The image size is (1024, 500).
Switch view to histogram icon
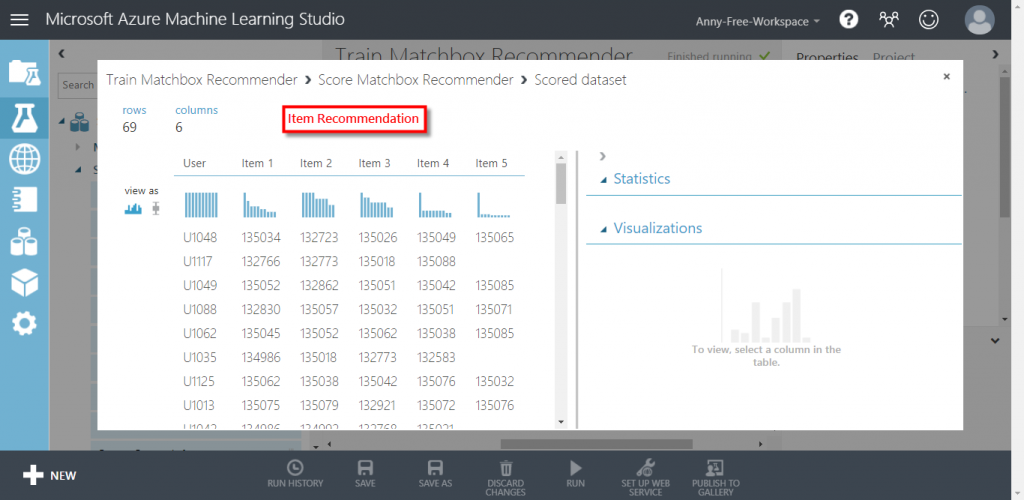tap(133, 208)
